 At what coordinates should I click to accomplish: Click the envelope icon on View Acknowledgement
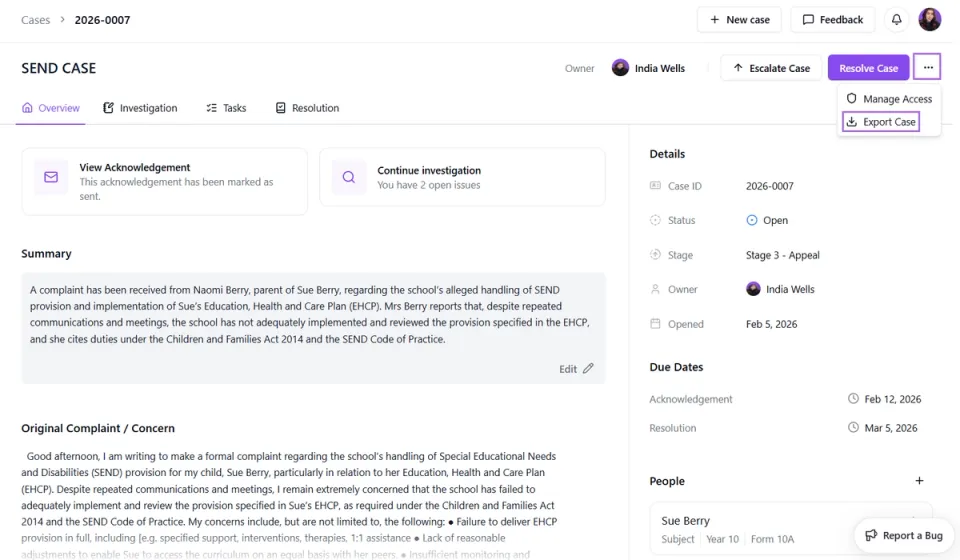coord(51,177)
